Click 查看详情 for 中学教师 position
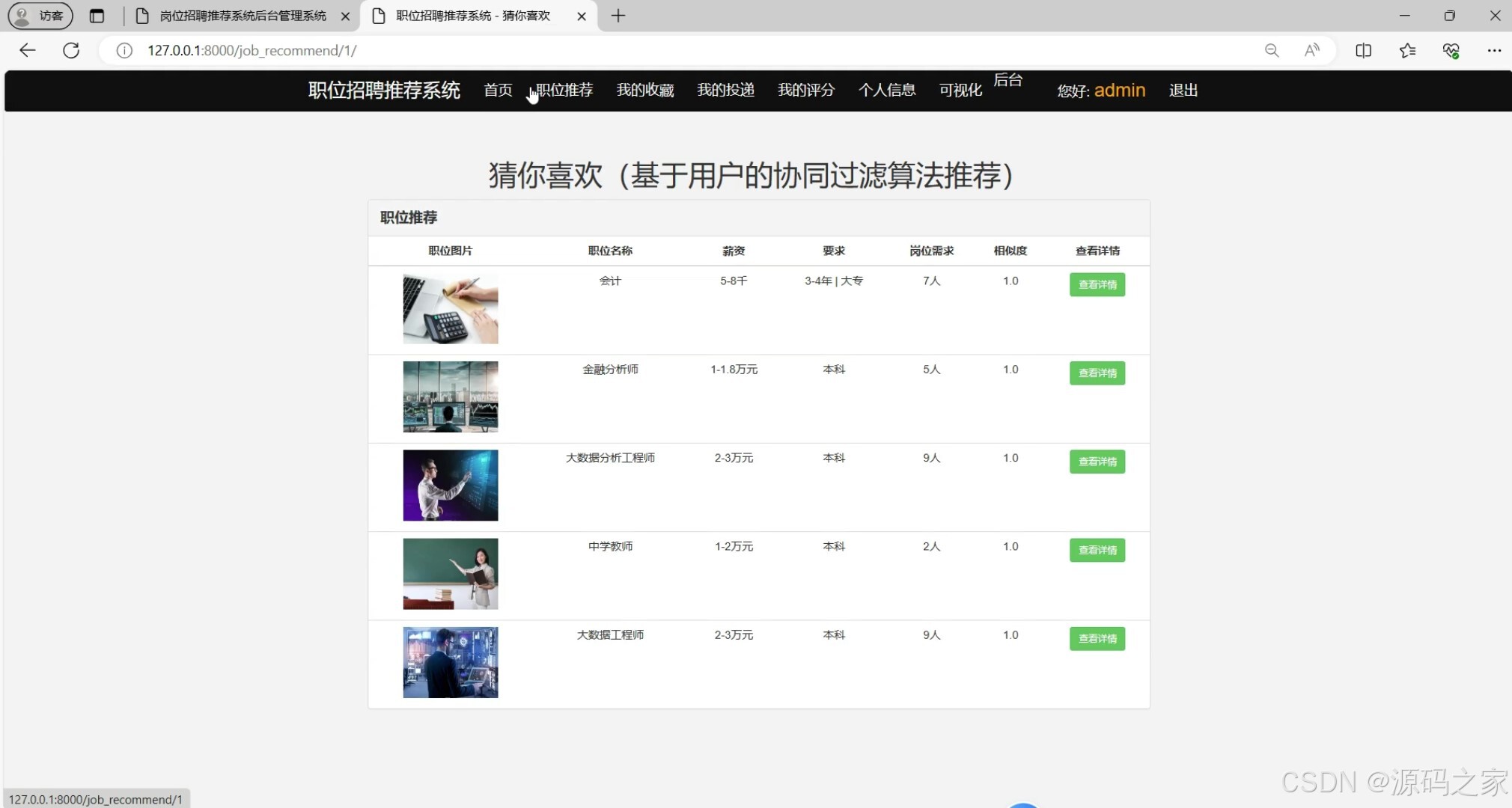 (x=1097, y=550)
